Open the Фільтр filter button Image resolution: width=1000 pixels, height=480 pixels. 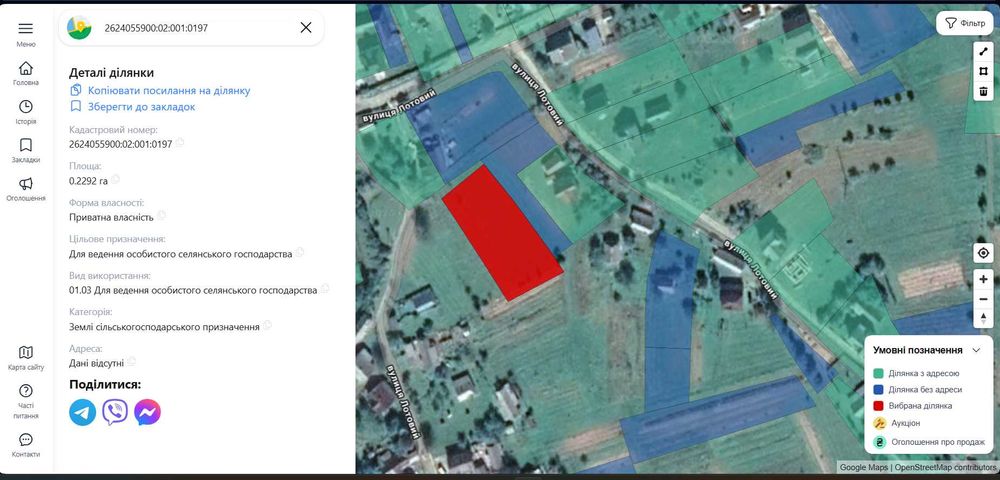[965, 23]
